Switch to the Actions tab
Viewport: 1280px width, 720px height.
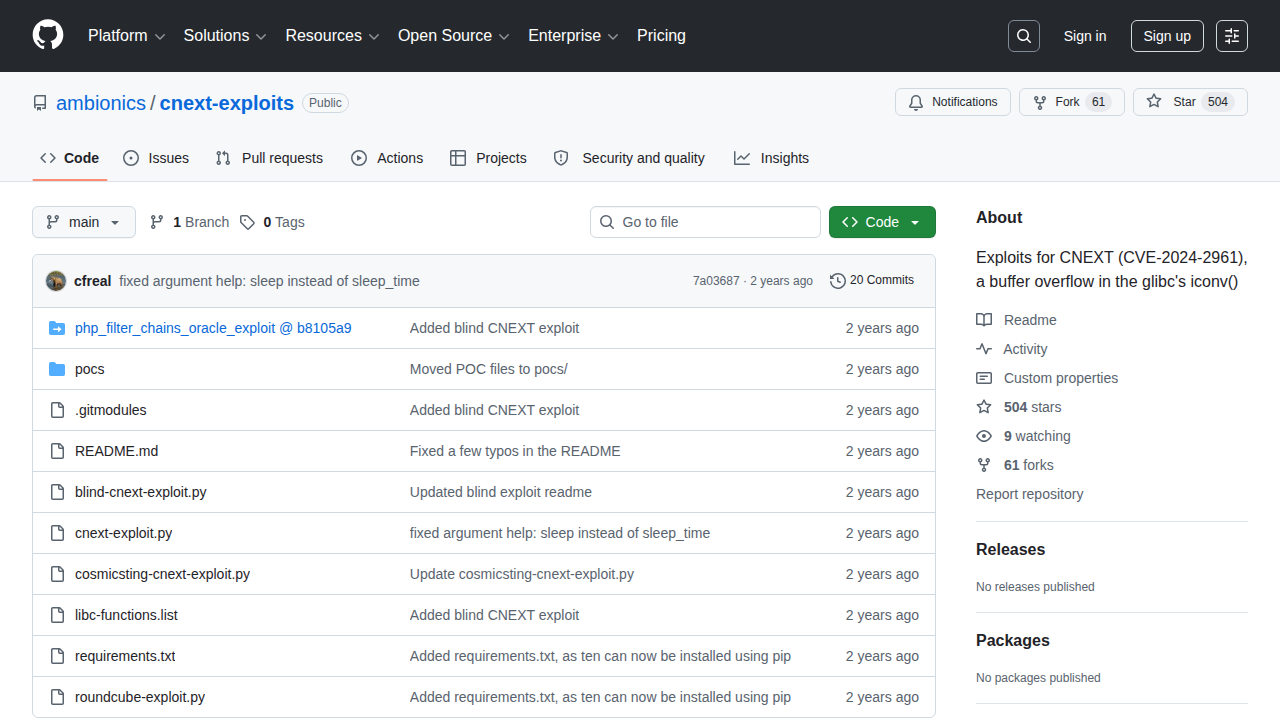click(387, 158)
